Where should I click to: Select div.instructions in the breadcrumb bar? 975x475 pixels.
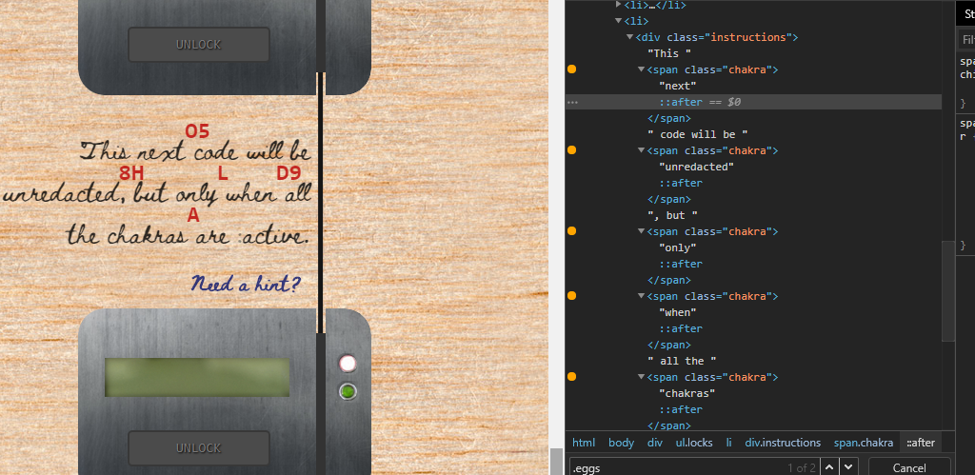(x=783, y=442)
